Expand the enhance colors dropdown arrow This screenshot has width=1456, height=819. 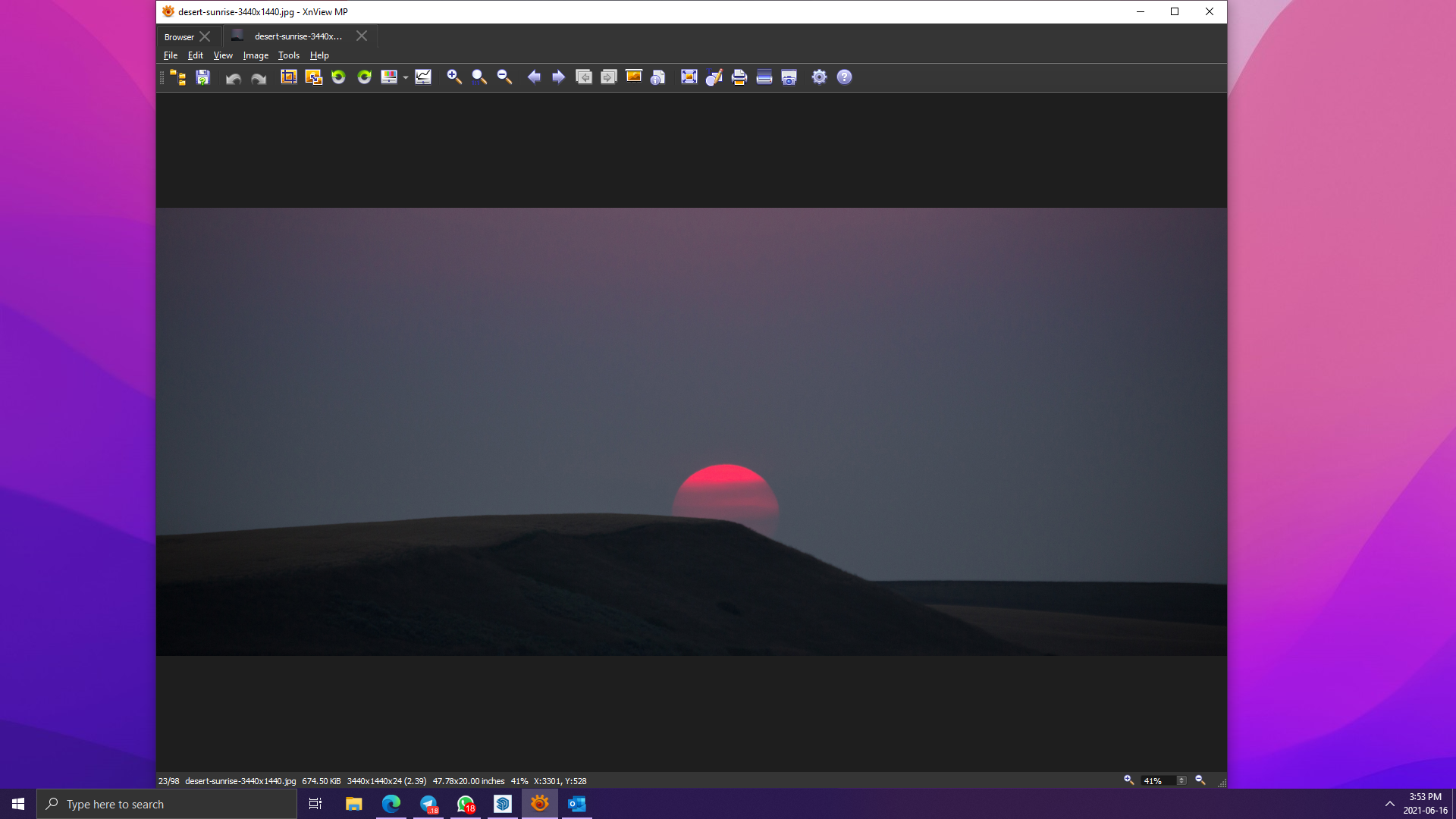click(x=406, y=77)
